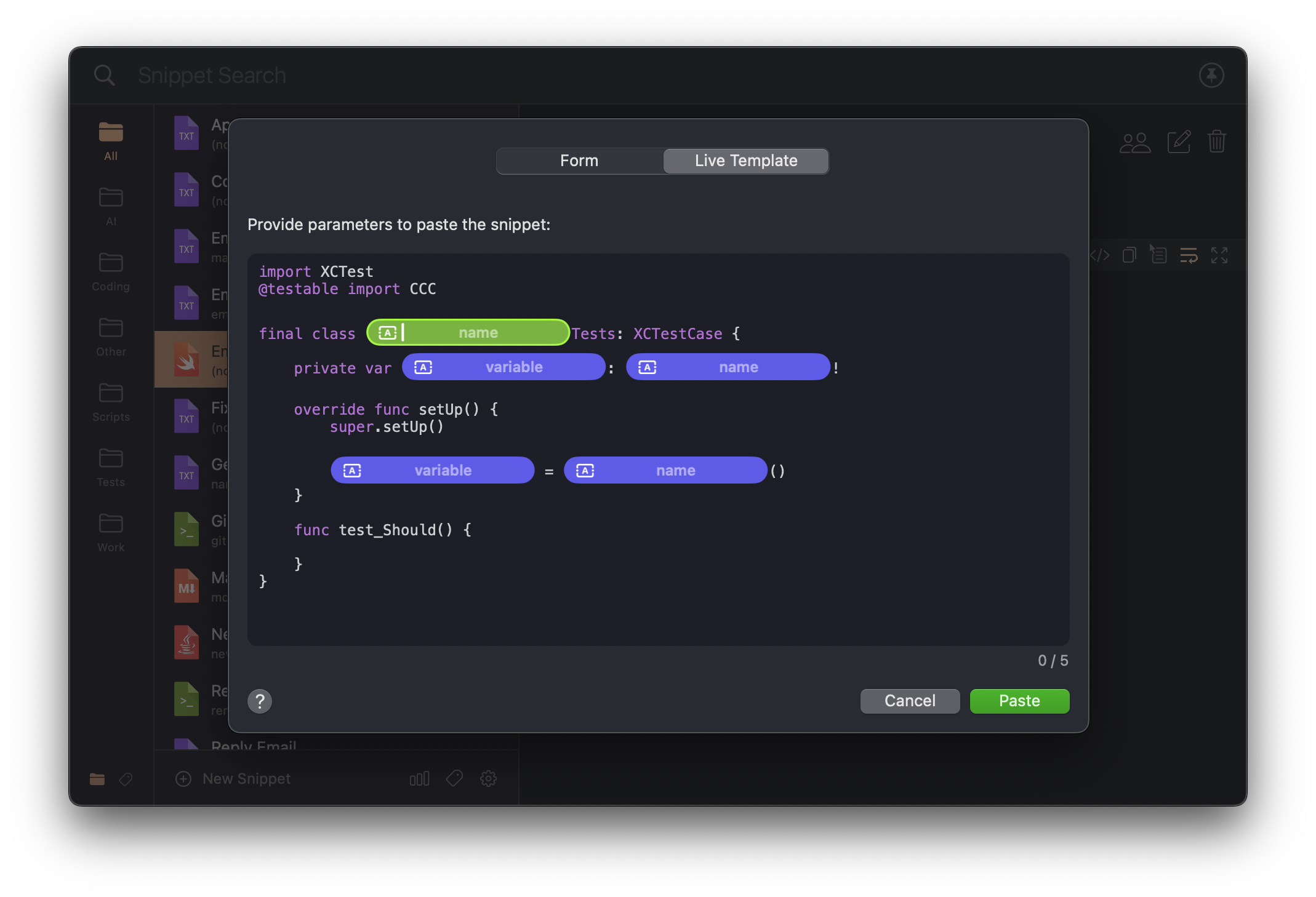Image resolution: width=1316 pixels, height=897 pixels.
Task: Click the statistics bar chart icon
Action: pyautogui.click(x=419, y=779)
